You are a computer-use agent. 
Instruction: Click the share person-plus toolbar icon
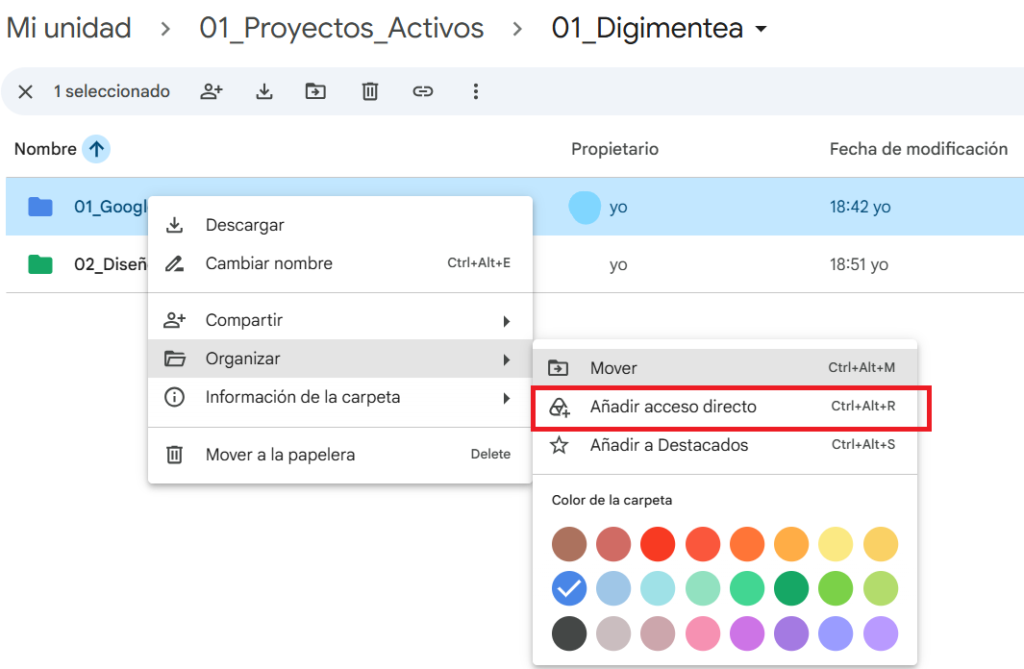[x=212, y=91]
